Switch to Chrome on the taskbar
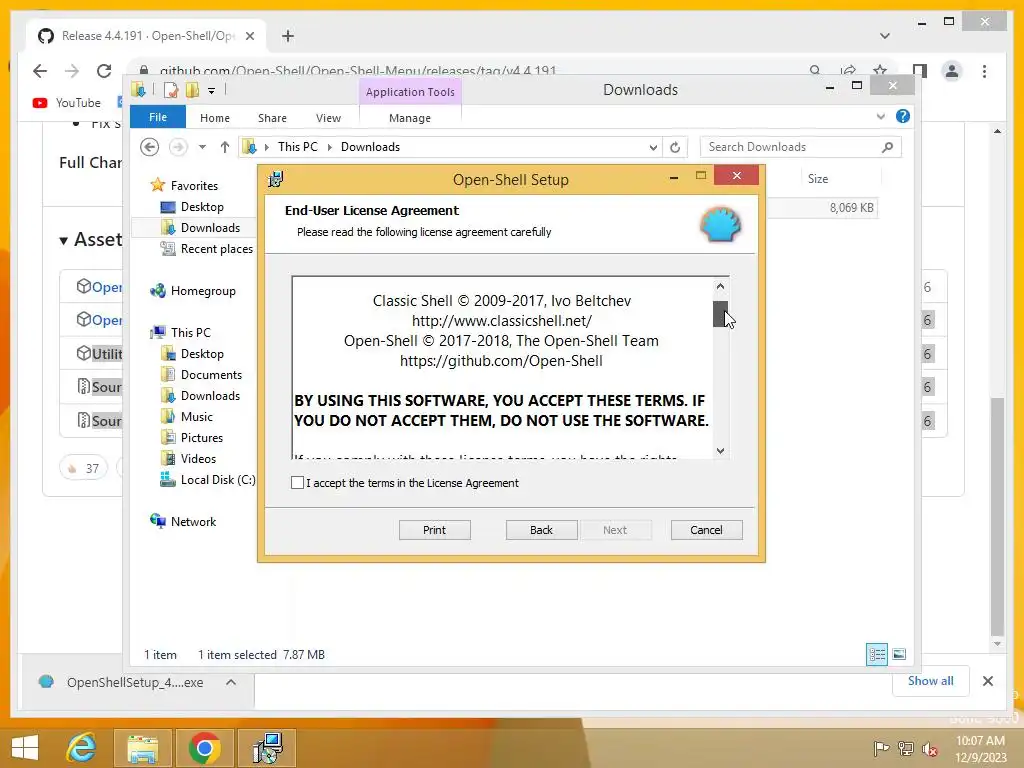The height and width of the screenshot is (768, 1024). point(204,748)
